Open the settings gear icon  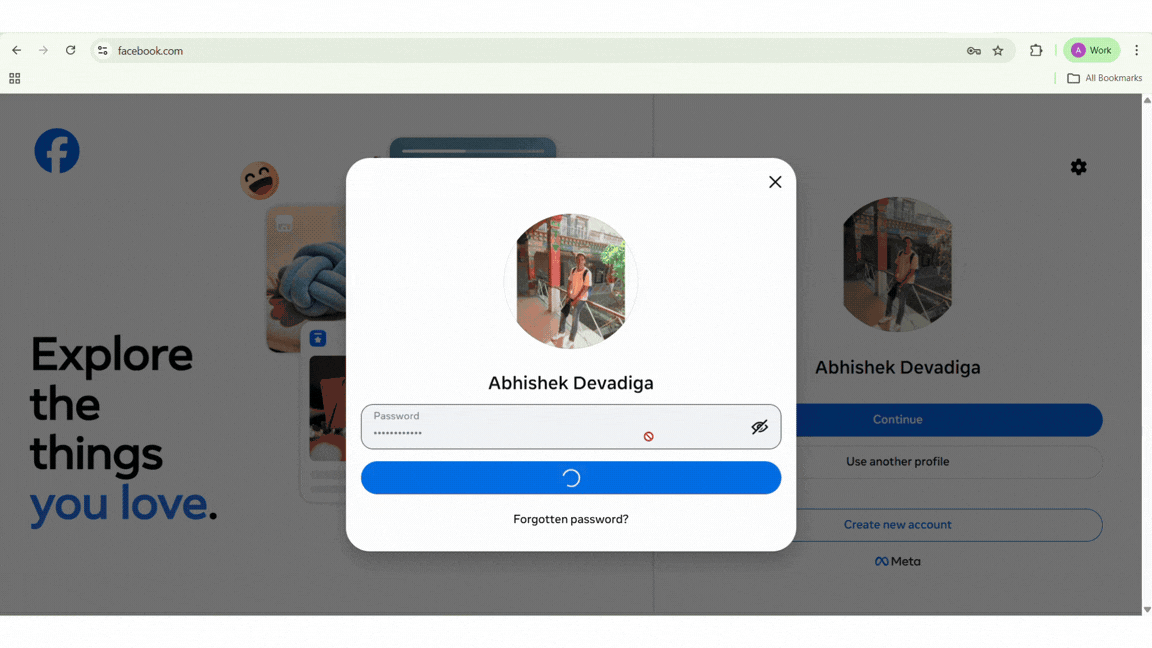coord(1078,167)
